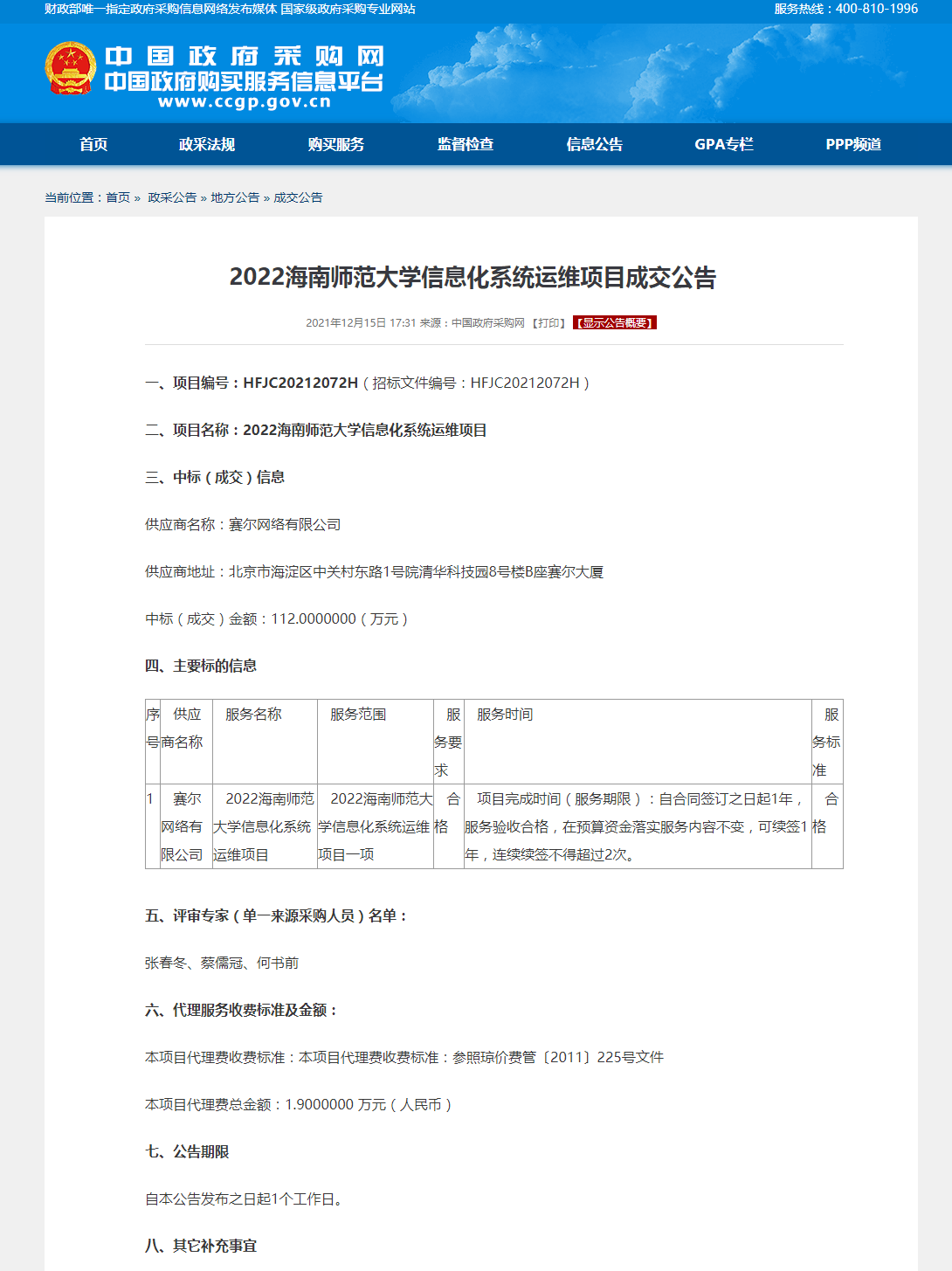Click the 政采公告 breadcrumb link
952x1271 pixels.
[x=172, y=197]
